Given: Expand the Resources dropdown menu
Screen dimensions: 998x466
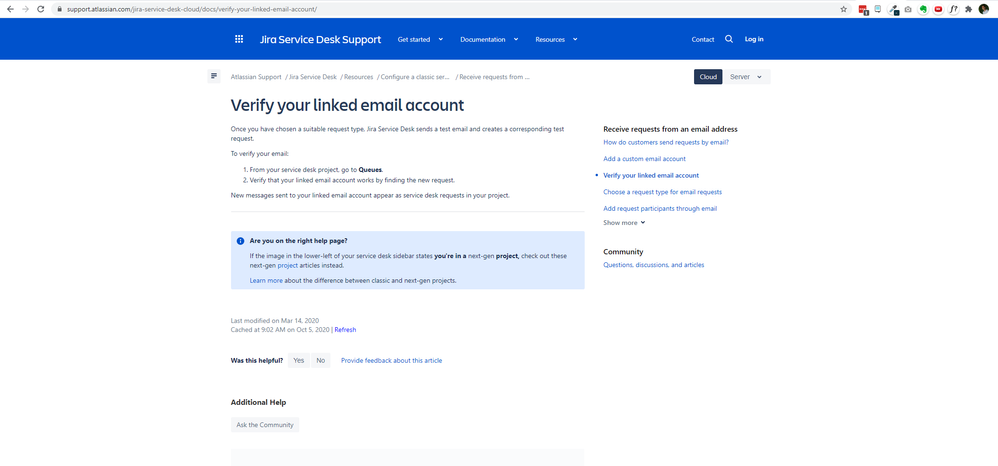Looking at the screenshot, I should (x=556, y=39).
